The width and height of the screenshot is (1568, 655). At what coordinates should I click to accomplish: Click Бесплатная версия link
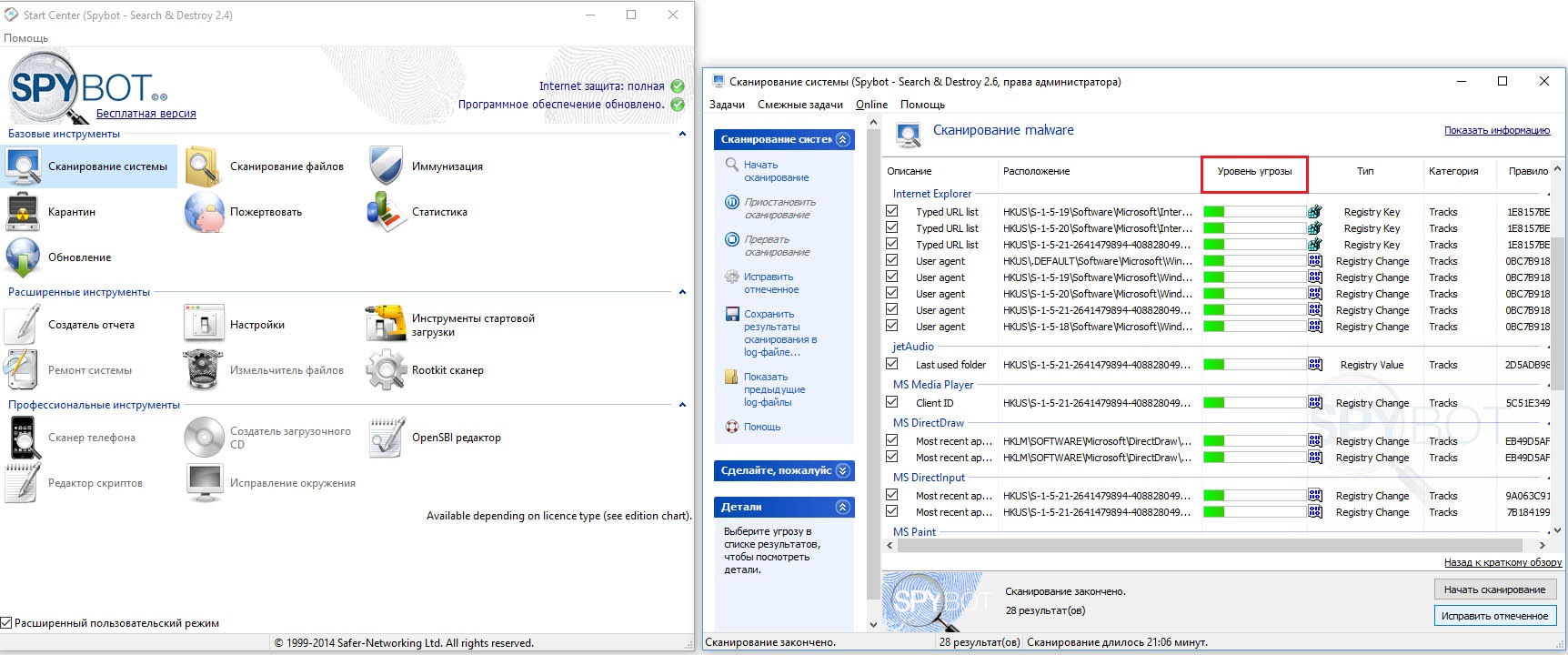click(x=146, y=114)
